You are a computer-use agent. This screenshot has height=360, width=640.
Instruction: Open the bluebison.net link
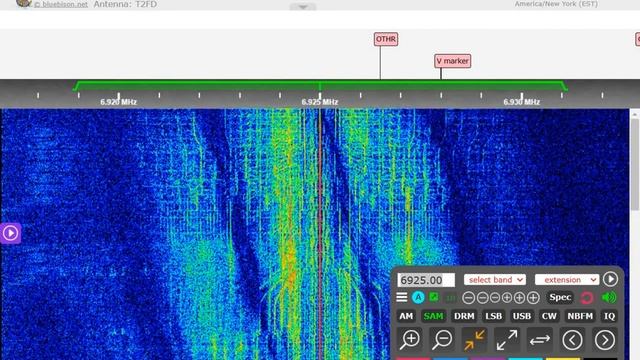(x=60, y=4)
